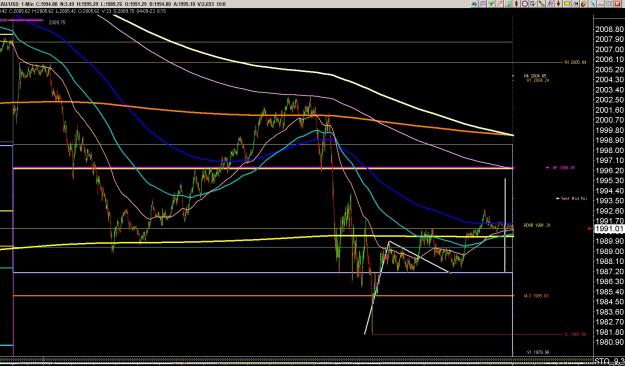Click the 1980.90 price scale label
Screen dimensions: 625x366
[609, 342]
